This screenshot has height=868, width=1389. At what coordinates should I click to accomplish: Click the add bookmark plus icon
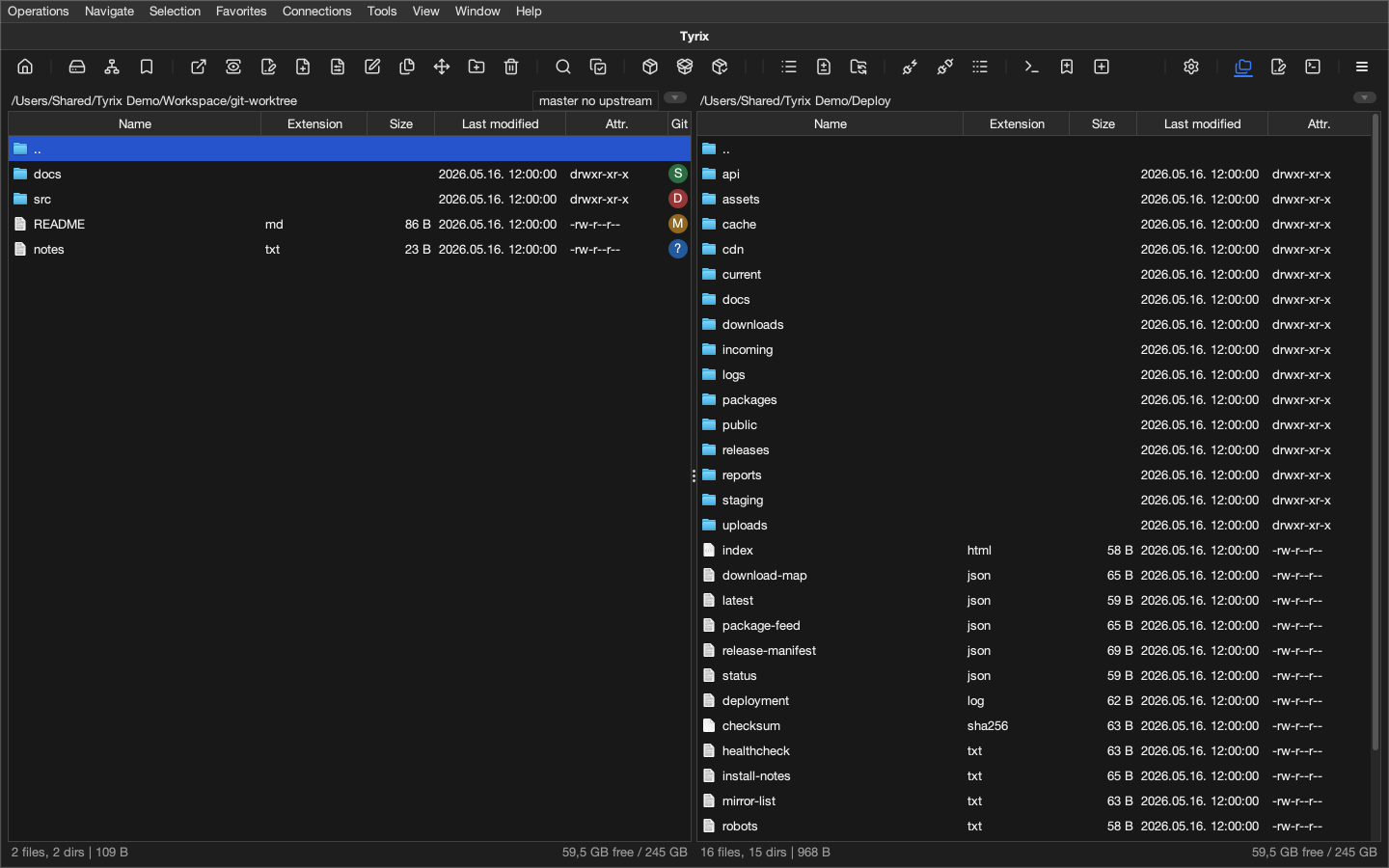point(1067,67)
